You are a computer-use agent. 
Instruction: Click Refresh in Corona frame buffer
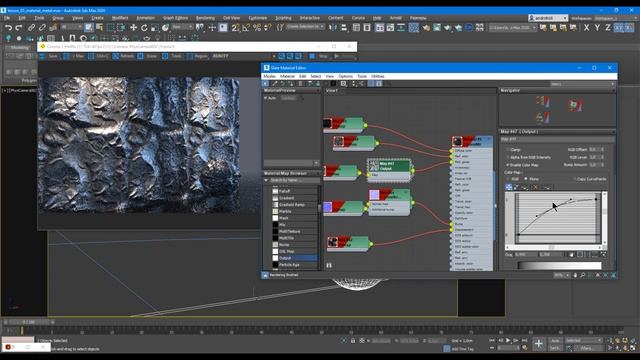tap(124, 56)
